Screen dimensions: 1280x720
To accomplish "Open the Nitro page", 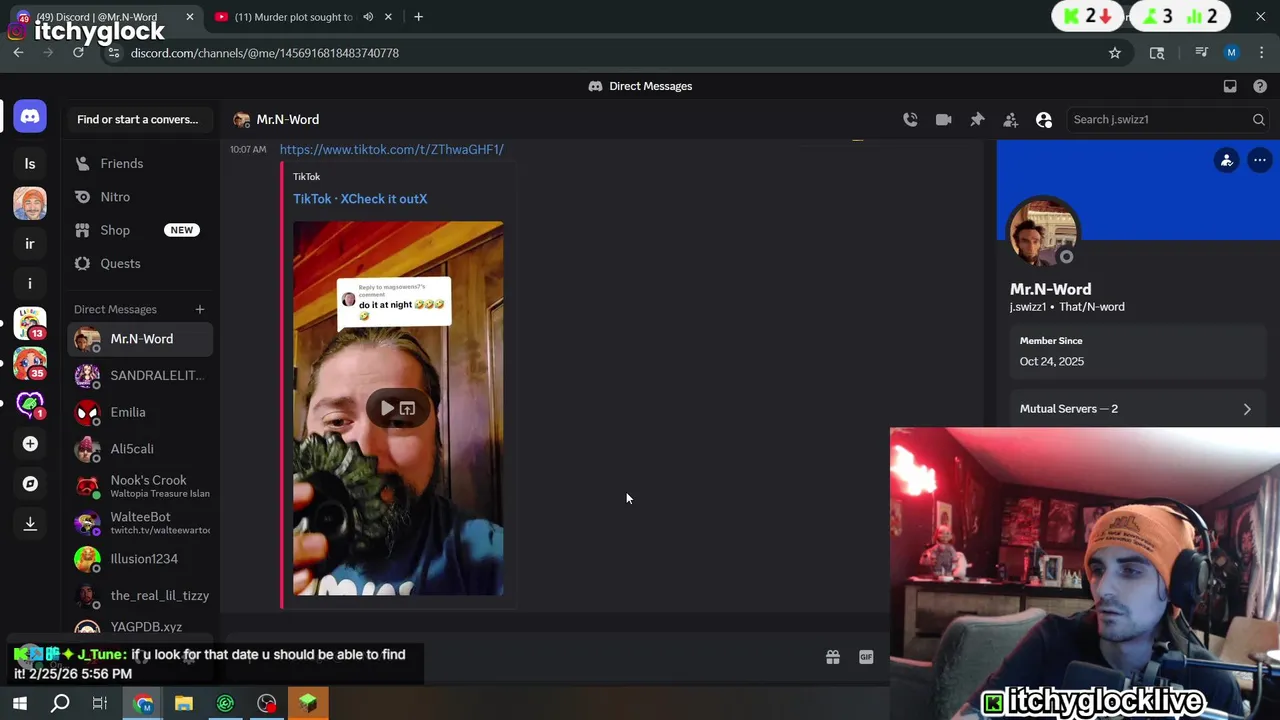I will tap(140, 197).
